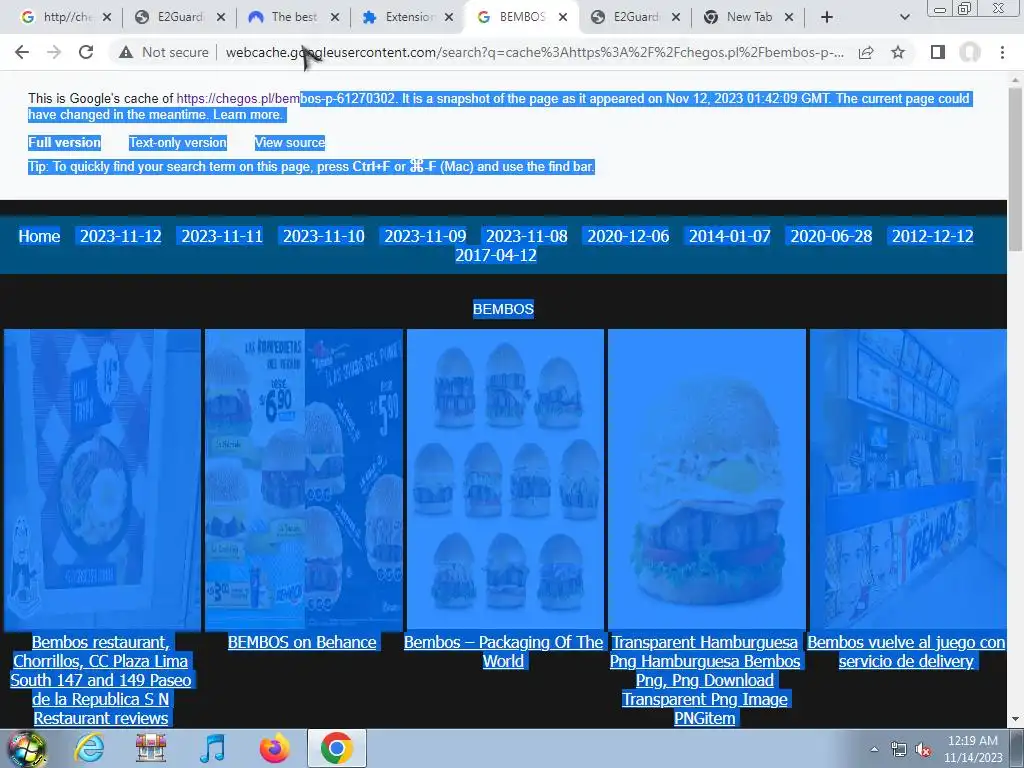Click the page vertical scrollbar thumb
This screenshot has width=1024, height=768.
pyautogui.click(x=1015, y=168)
